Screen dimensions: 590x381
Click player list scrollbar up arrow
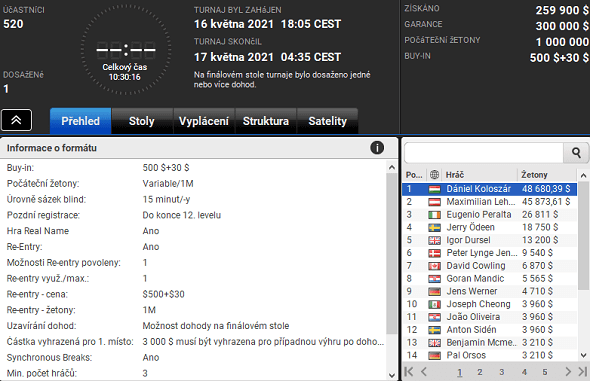click(x=583, y=175)
